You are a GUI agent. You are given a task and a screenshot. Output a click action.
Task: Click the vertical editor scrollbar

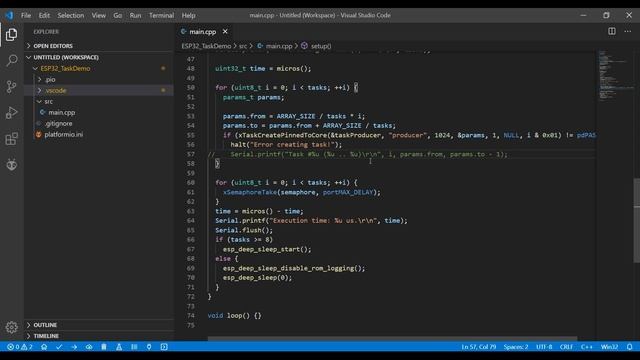[x=636, y=220]
